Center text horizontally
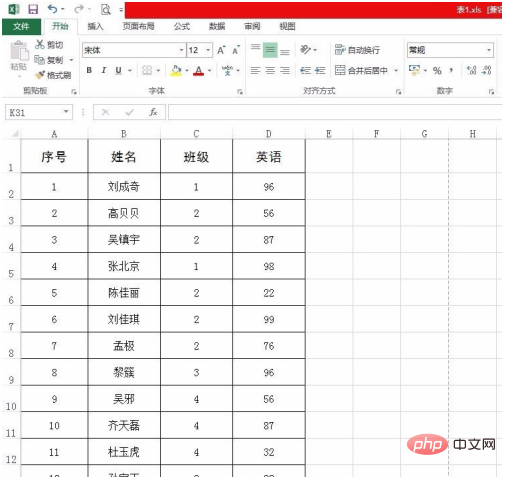This screenshot has height=477, width=506. tap(270, 70)
